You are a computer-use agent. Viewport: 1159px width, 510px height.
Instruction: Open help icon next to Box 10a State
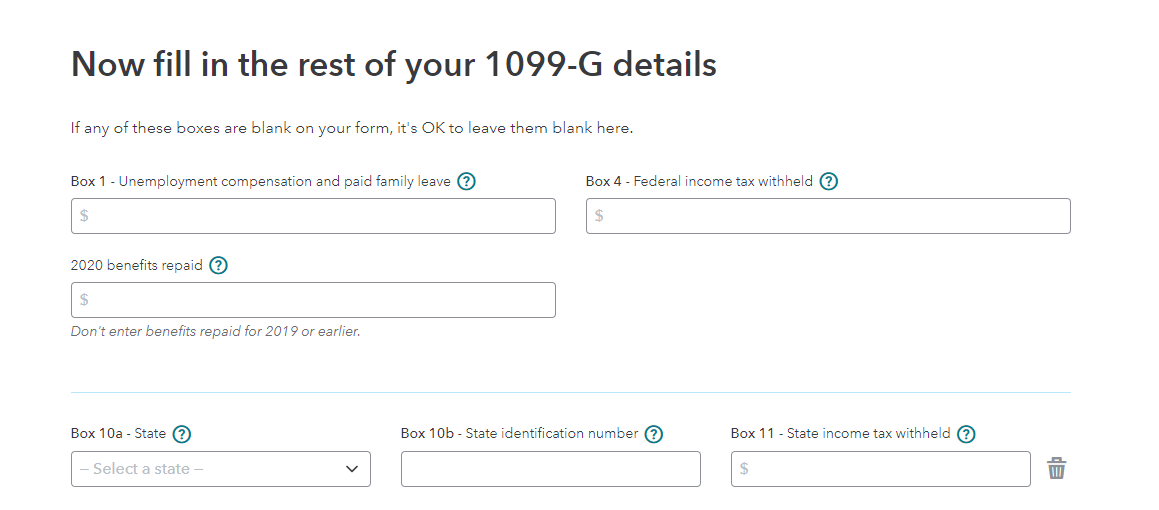point(181,434)
